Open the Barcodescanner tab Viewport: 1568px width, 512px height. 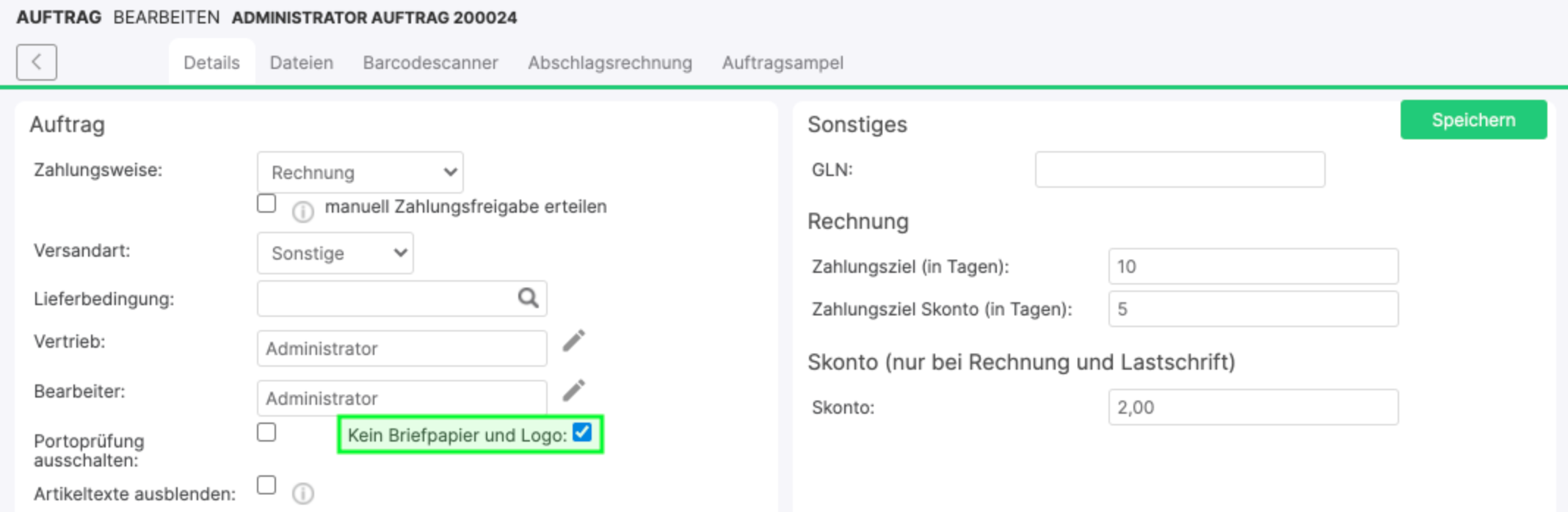(x=430, y=63)
